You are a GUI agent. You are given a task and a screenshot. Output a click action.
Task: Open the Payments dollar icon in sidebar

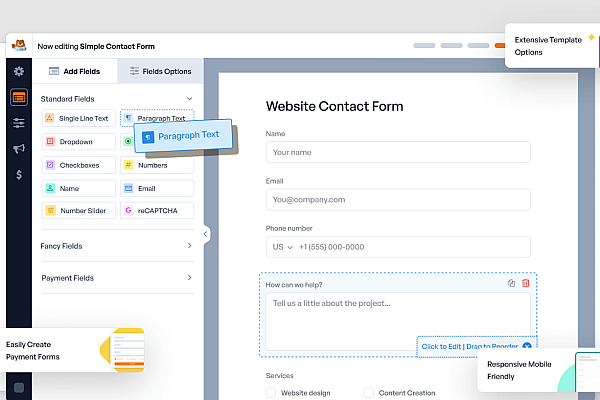tap(19, 175)
